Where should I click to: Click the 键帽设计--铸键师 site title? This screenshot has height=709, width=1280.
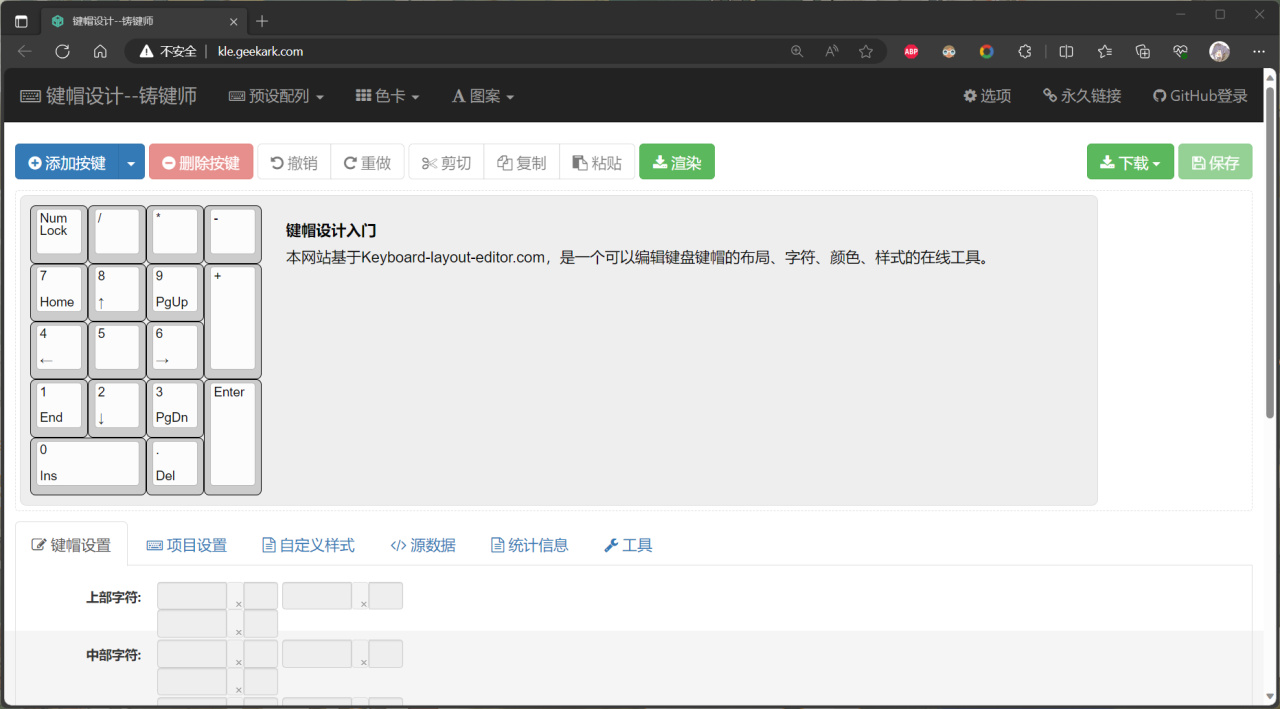[x=108, y=96]
